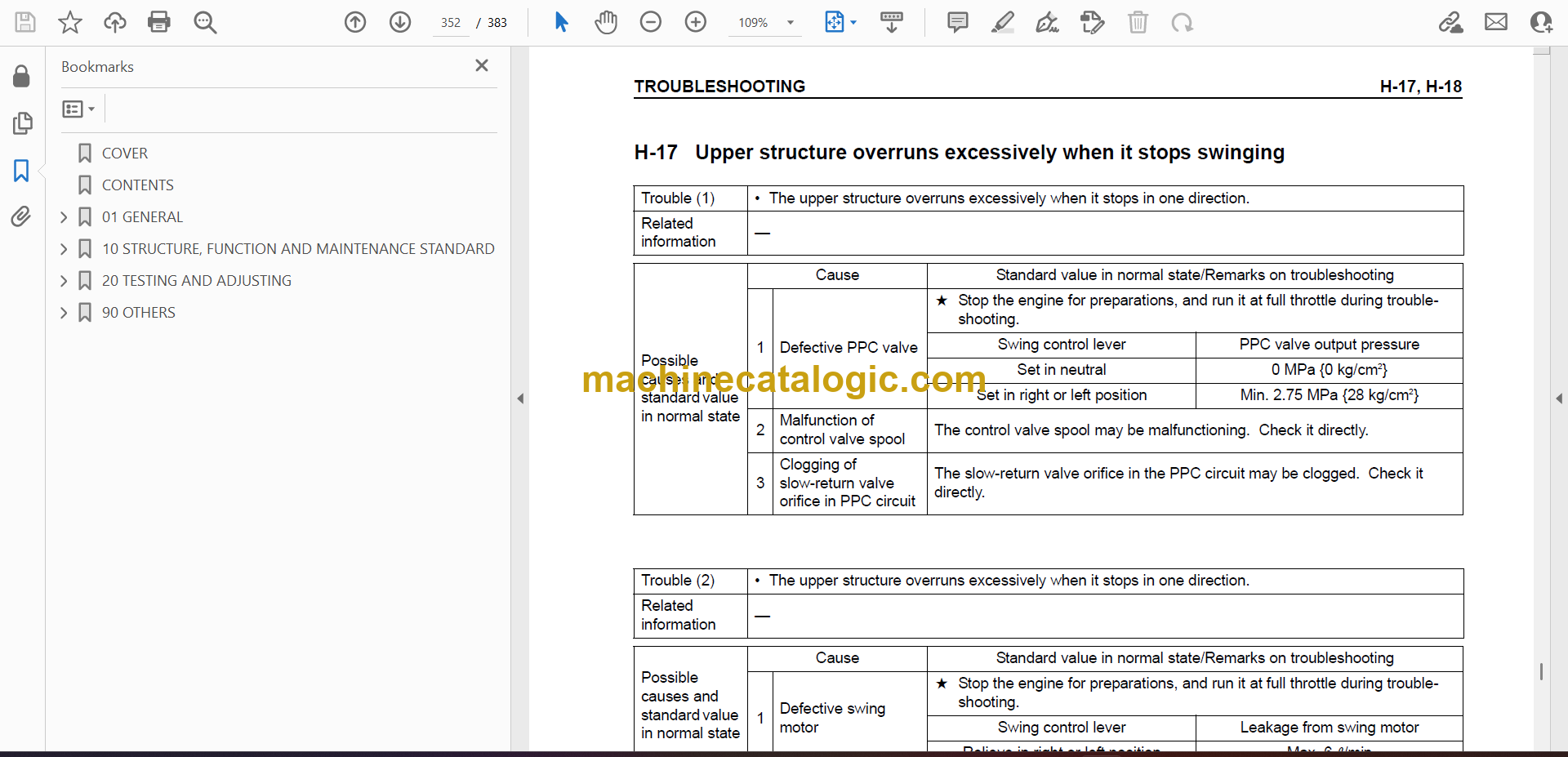Viewport: 1568px width, 757px height.
Task: Select the Highlight text pen tool
Action: pyautogui.click(x=1003, y=22)
